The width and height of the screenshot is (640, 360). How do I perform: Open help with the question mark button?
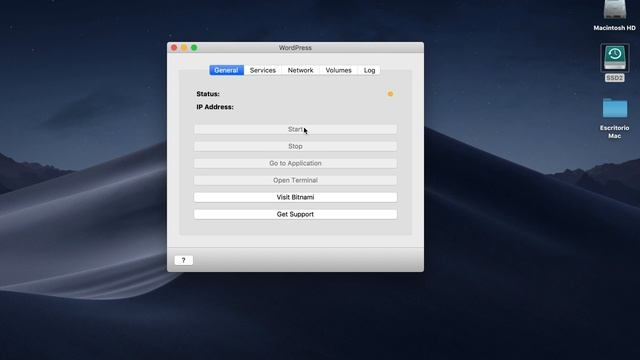183,260
